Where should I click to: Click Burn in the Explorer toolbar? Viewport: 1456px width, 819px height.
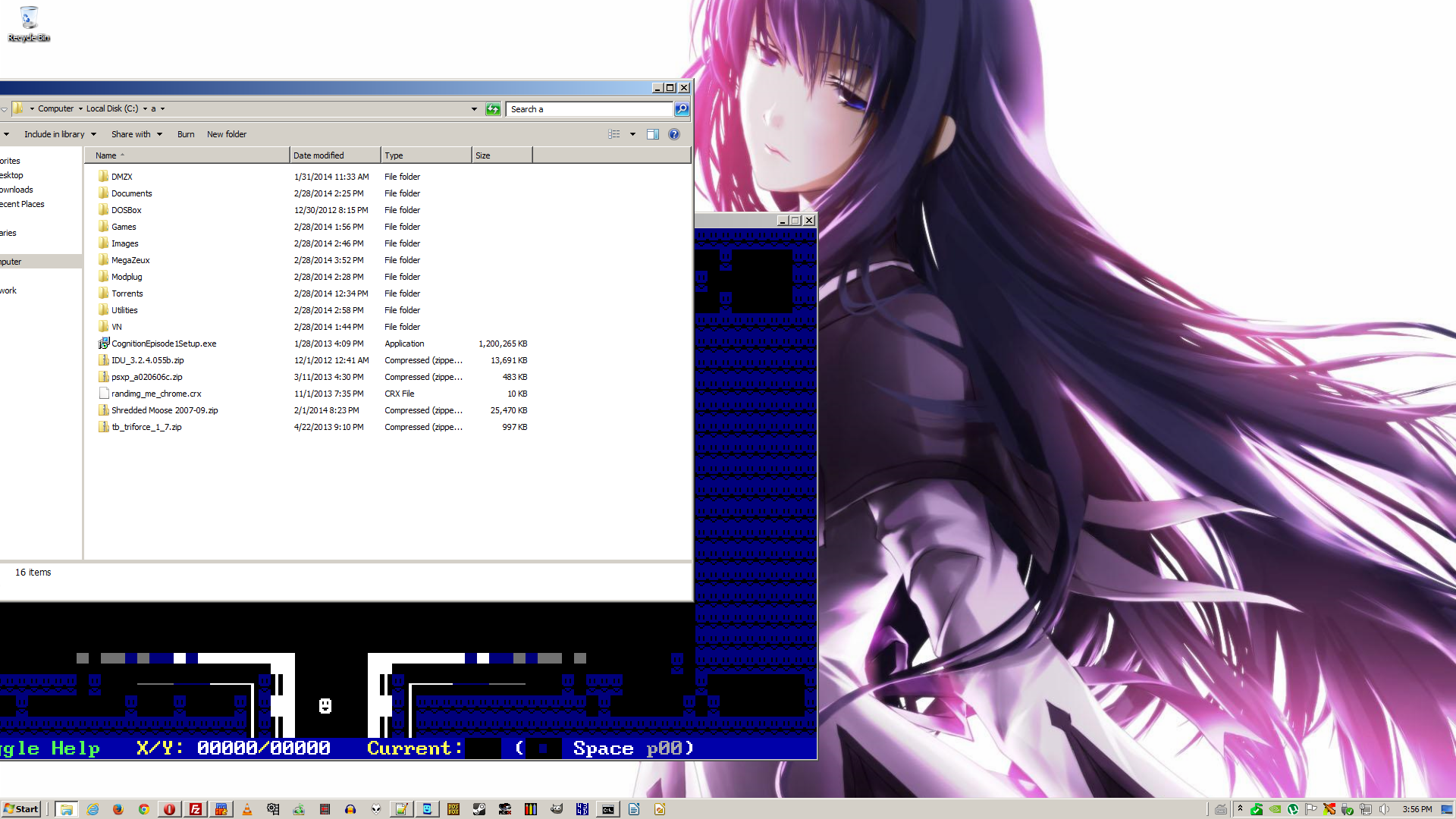point(186,134)
